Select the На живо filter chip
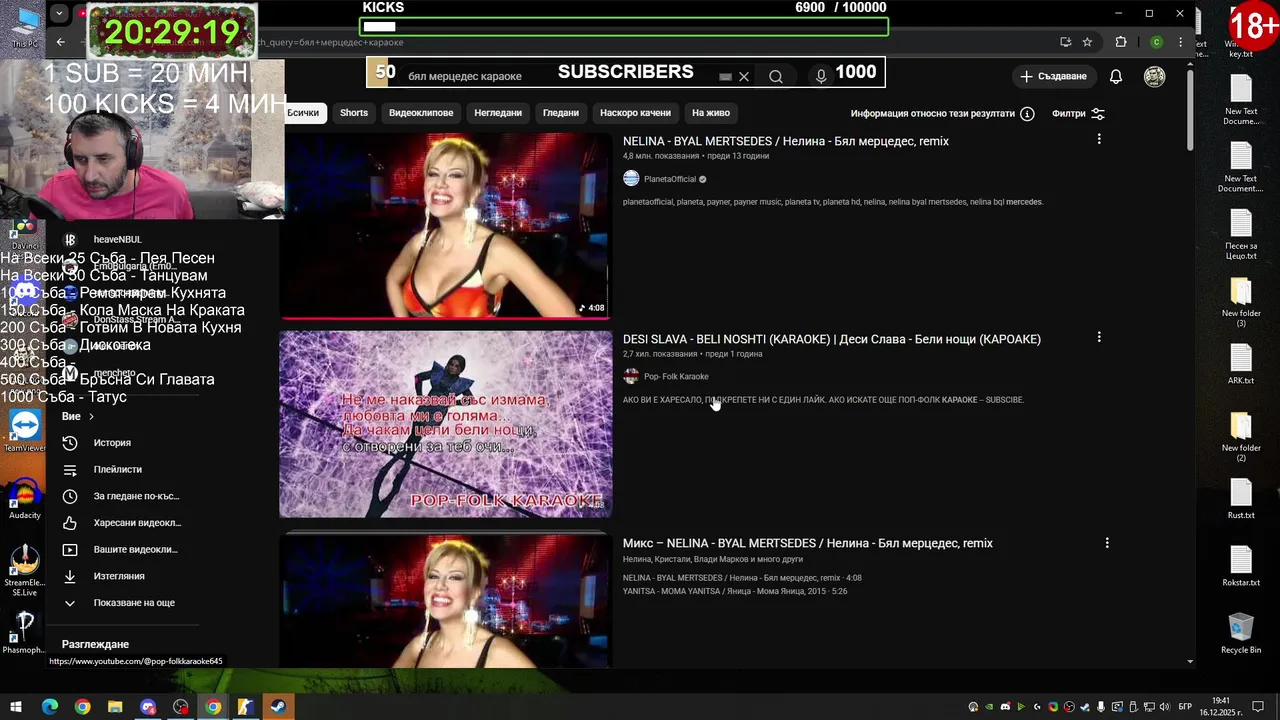 (711, 113)
